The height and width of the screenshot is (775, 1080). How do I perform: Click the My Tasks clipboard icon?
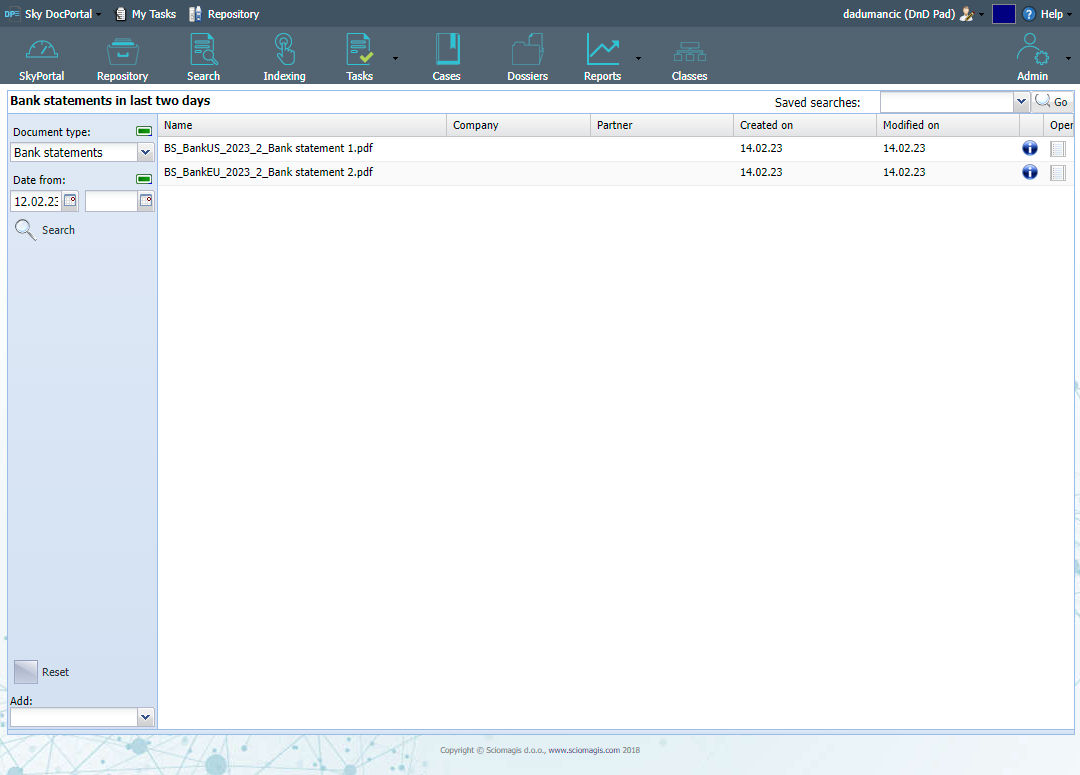pos(121,14)
